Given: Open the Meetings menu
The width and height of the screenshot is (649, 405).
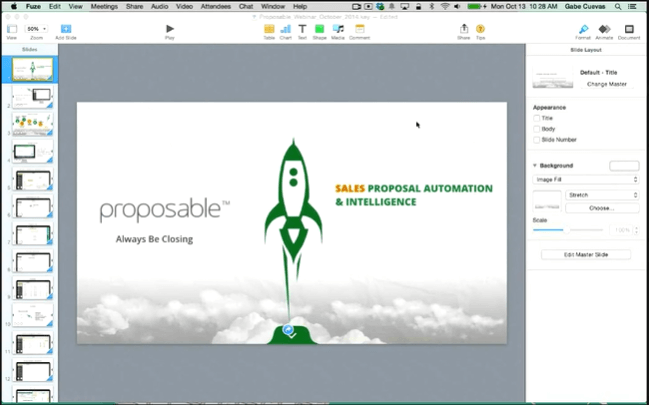Looking at the screenshot, I should click(104, 6).
